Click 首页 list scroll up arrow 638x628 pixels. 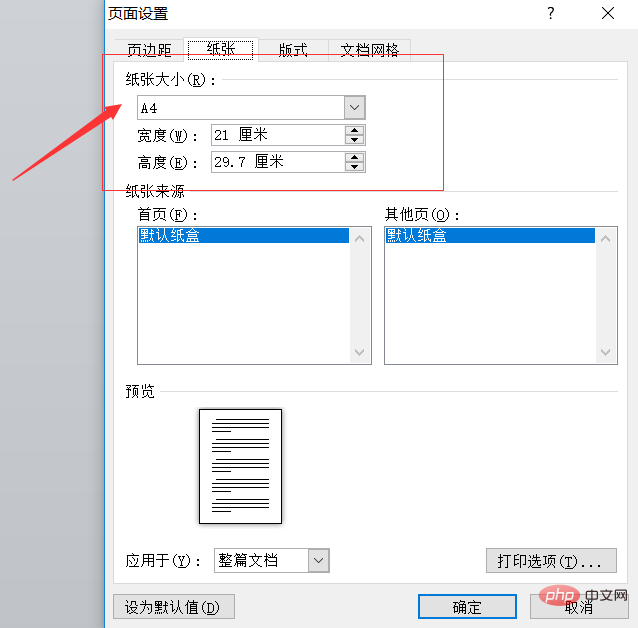(359, 239)
